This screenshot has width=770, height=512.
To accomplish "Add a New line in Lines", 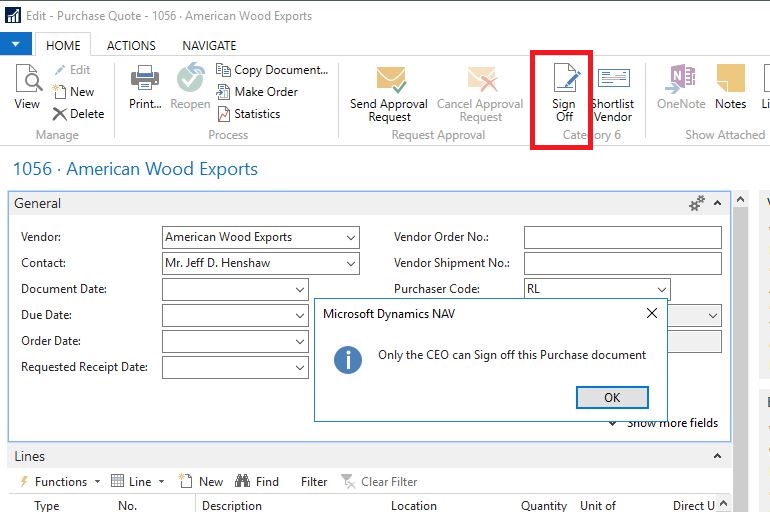I will click(201, 482).
